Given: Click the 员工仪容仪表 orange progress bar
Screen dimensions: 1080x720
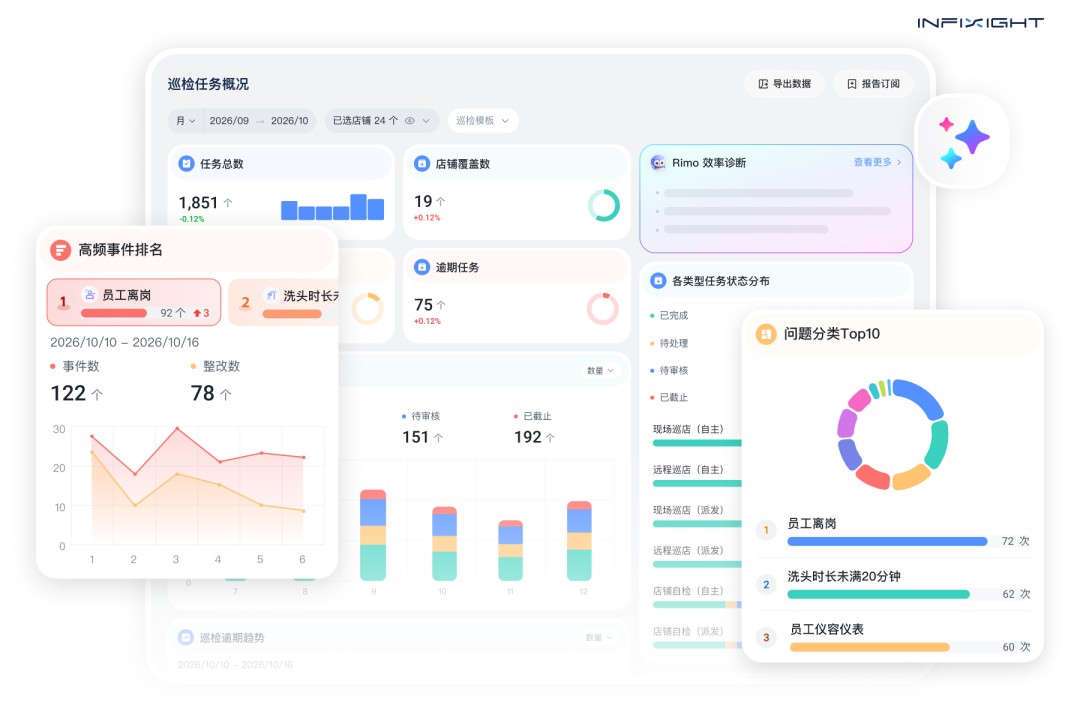Looking at the screenshot, I should pyautogui.click(x=869, y=647).
